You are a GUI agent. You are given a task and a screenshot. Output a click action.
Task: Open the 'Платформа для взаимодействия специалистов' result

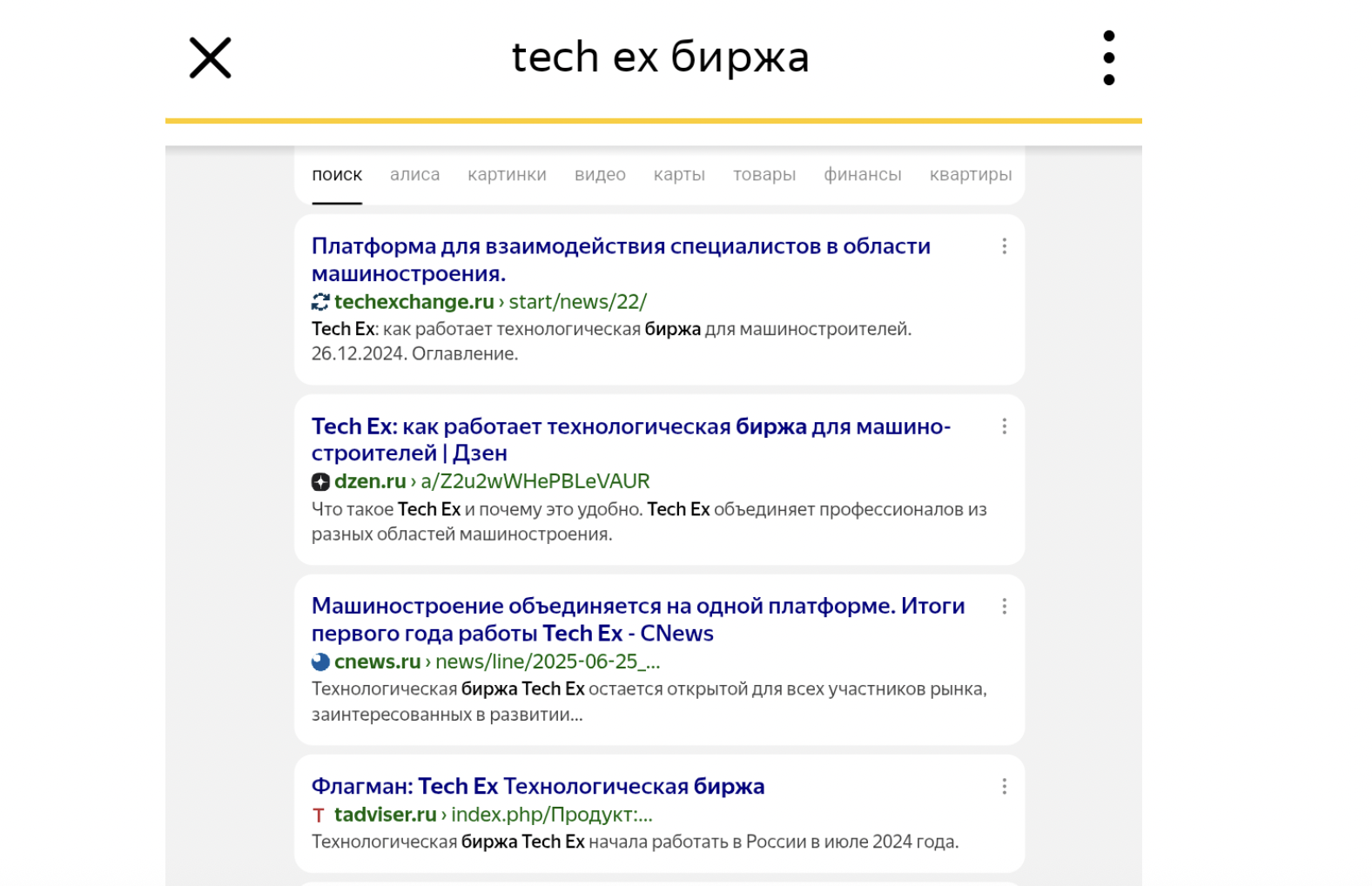point(621,259)
